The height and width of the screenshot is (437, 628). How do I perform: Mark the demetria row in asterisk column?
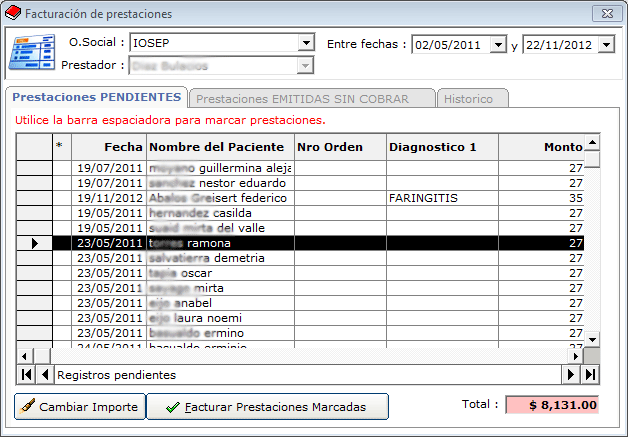tap(61, 258)
